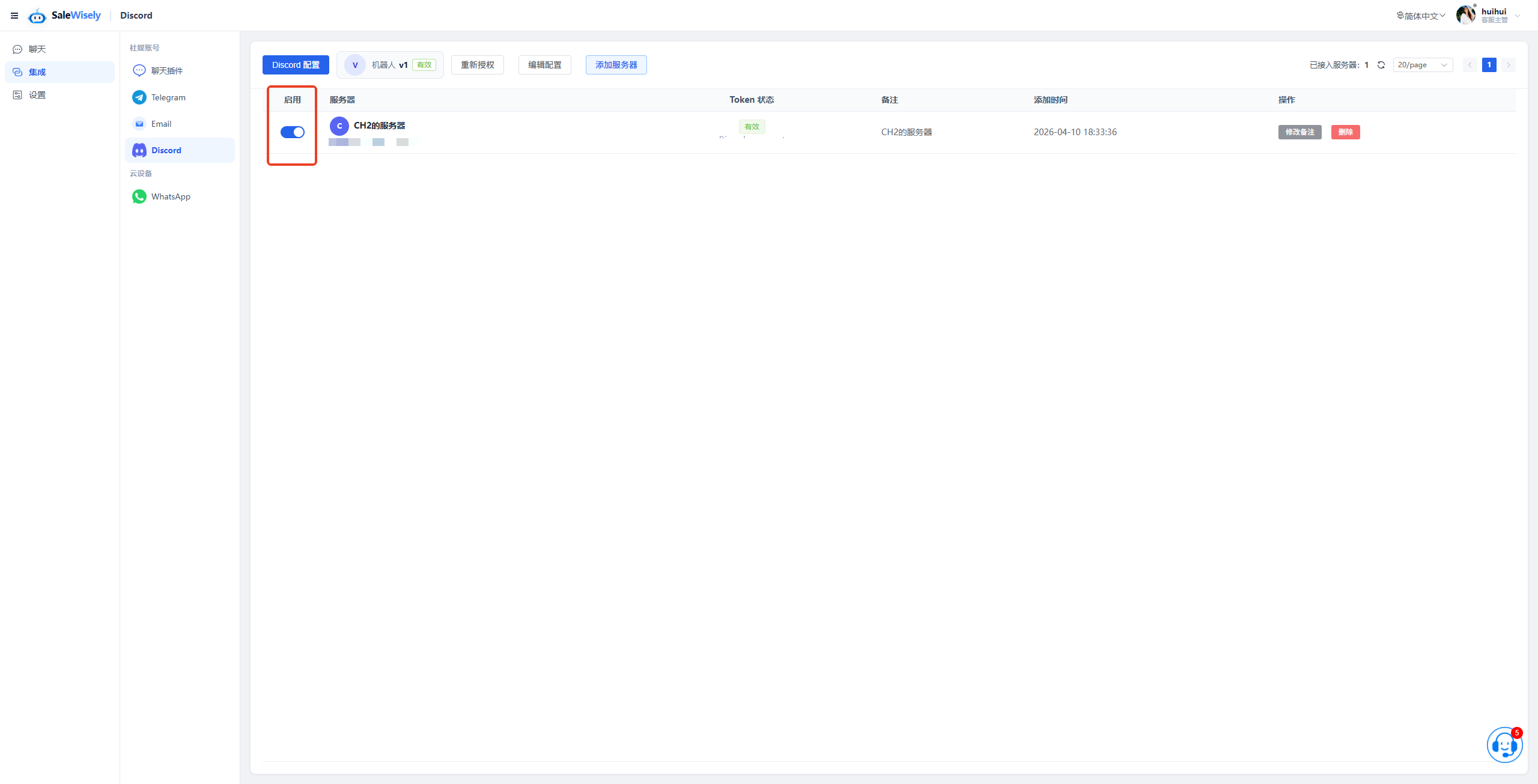Image resolution: width=1538 pixels, height=784 pixels.
Task: Click the huihui username text
Action: [1494, 11]
